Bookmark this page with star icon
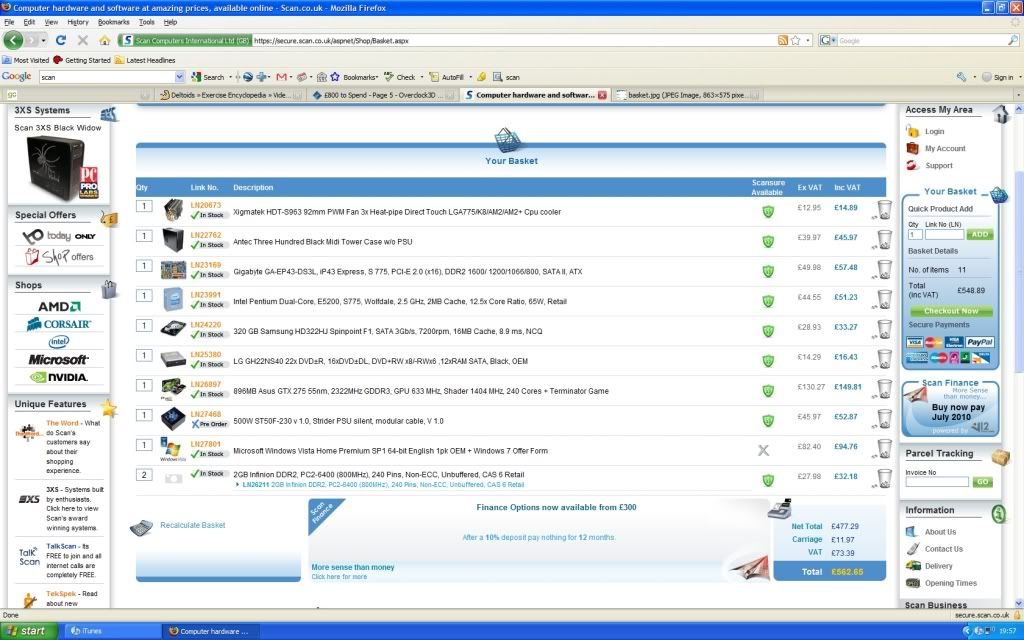 (795, 40)
